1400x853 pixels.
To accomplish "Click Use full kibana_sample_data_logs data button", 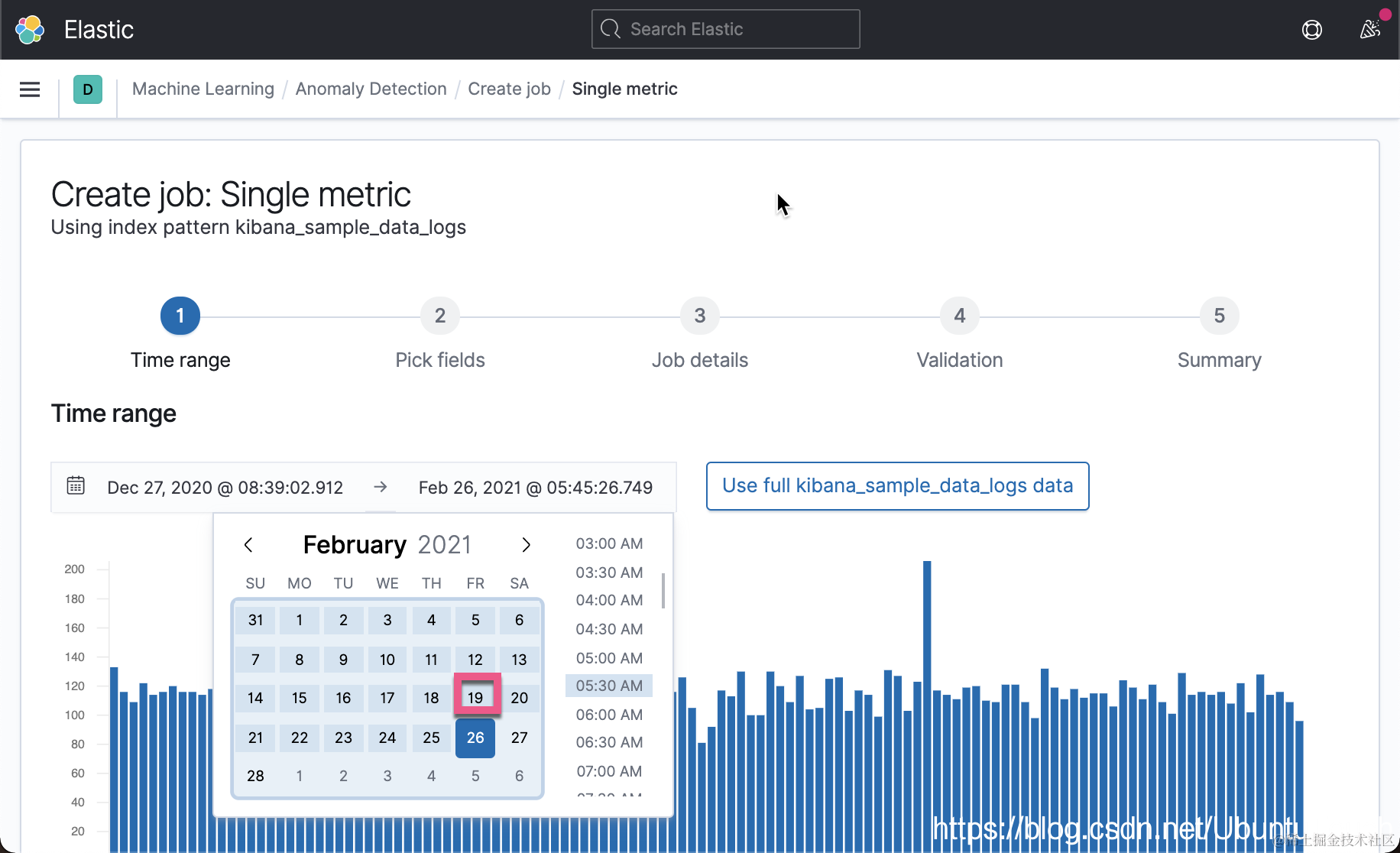I will click(x=898, y=486).
